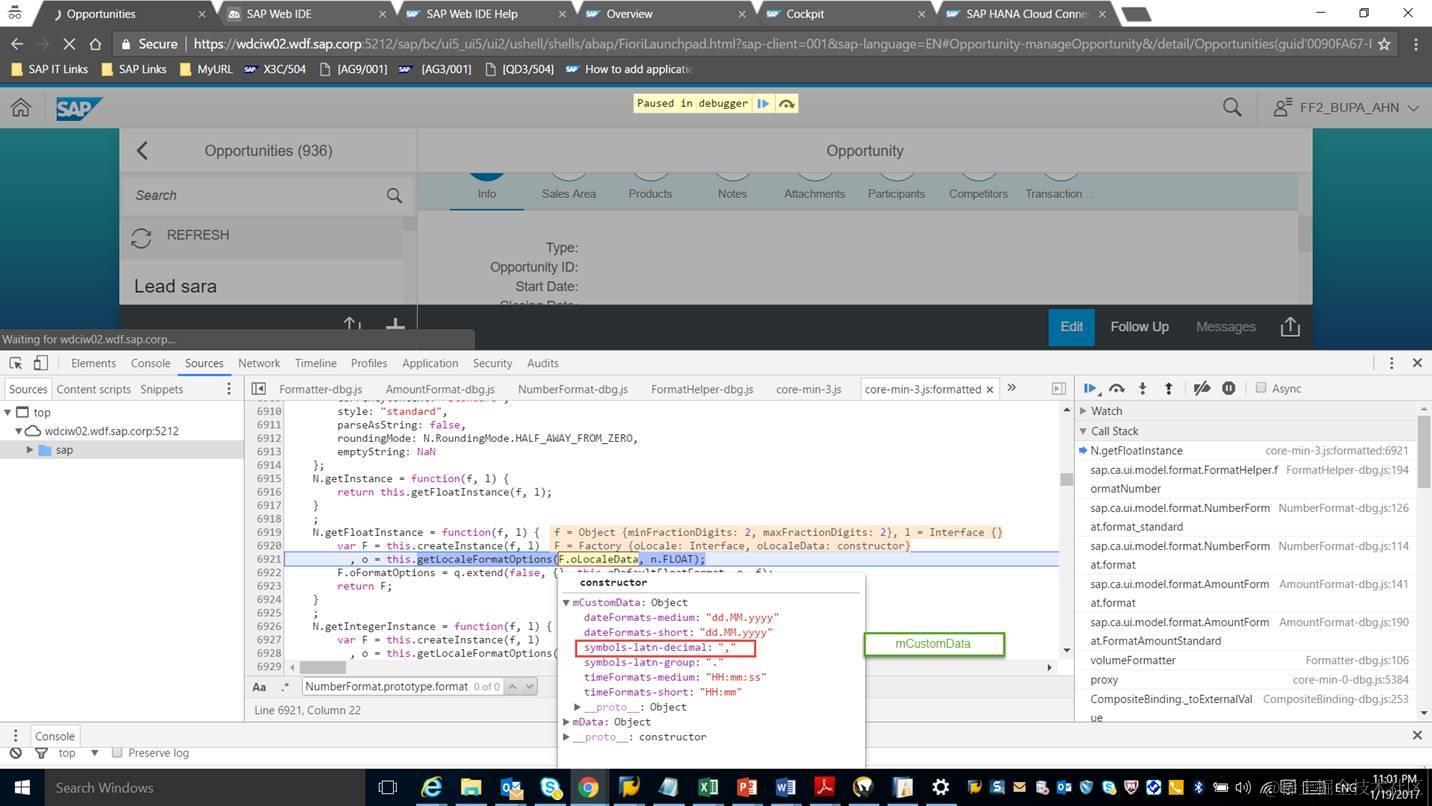This screenshot has width=1432, height=806.
Task: Open the console context dropdown showing top
Action: pos(78,753)
